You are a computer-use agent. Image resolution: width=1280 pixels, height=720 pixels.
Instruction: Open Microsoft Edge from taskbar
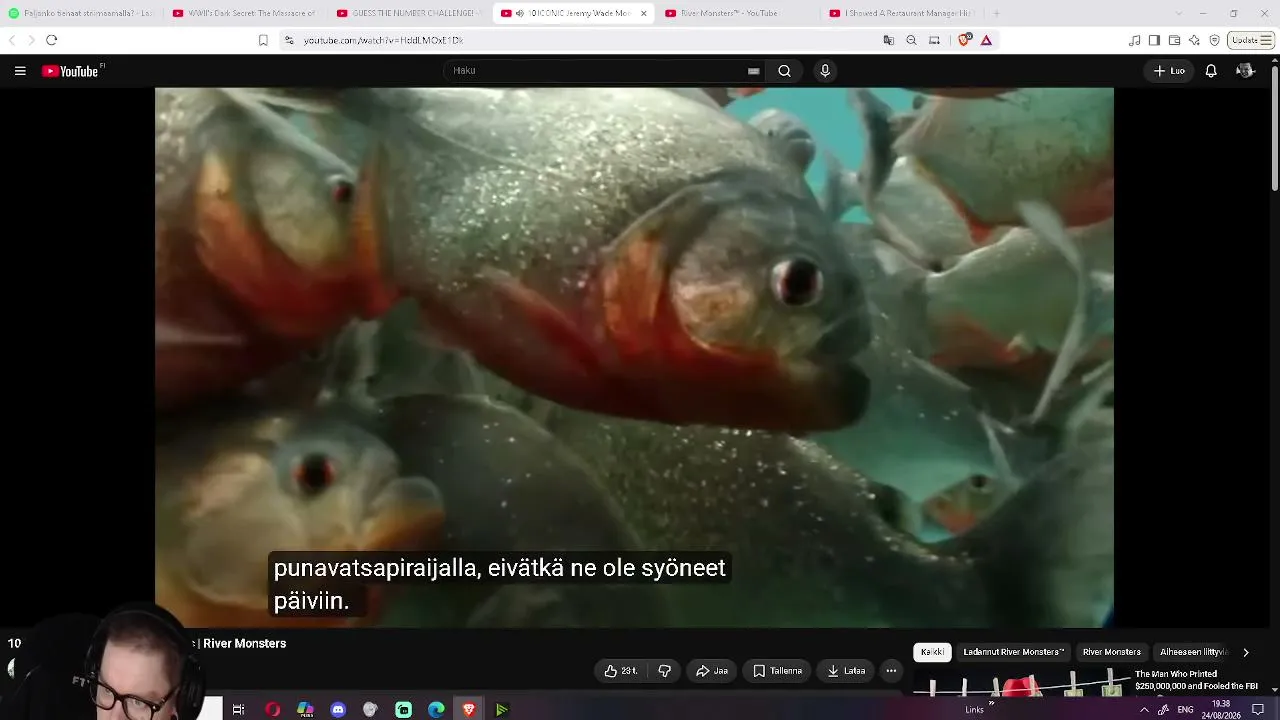pos(436,709)
